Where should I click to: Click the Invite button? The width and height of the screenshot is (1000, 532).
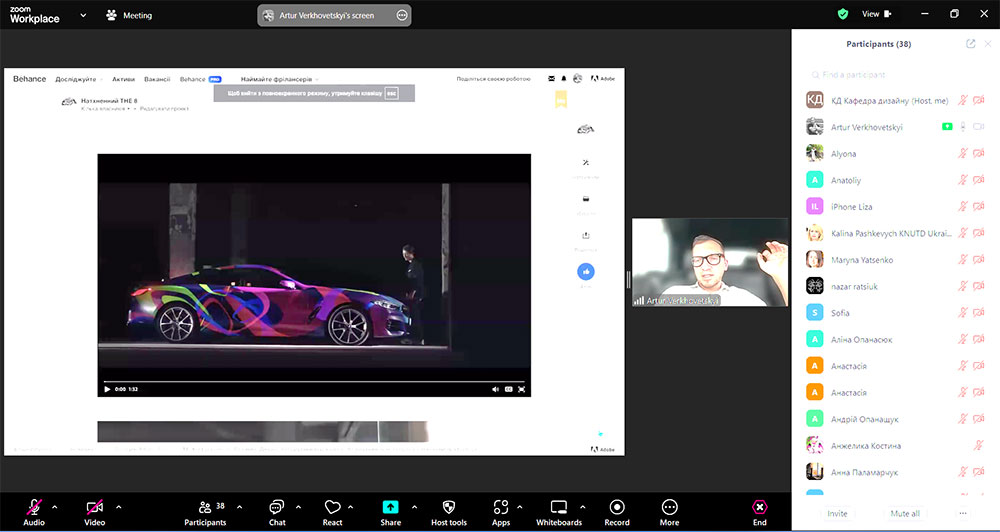click(837, 514)
